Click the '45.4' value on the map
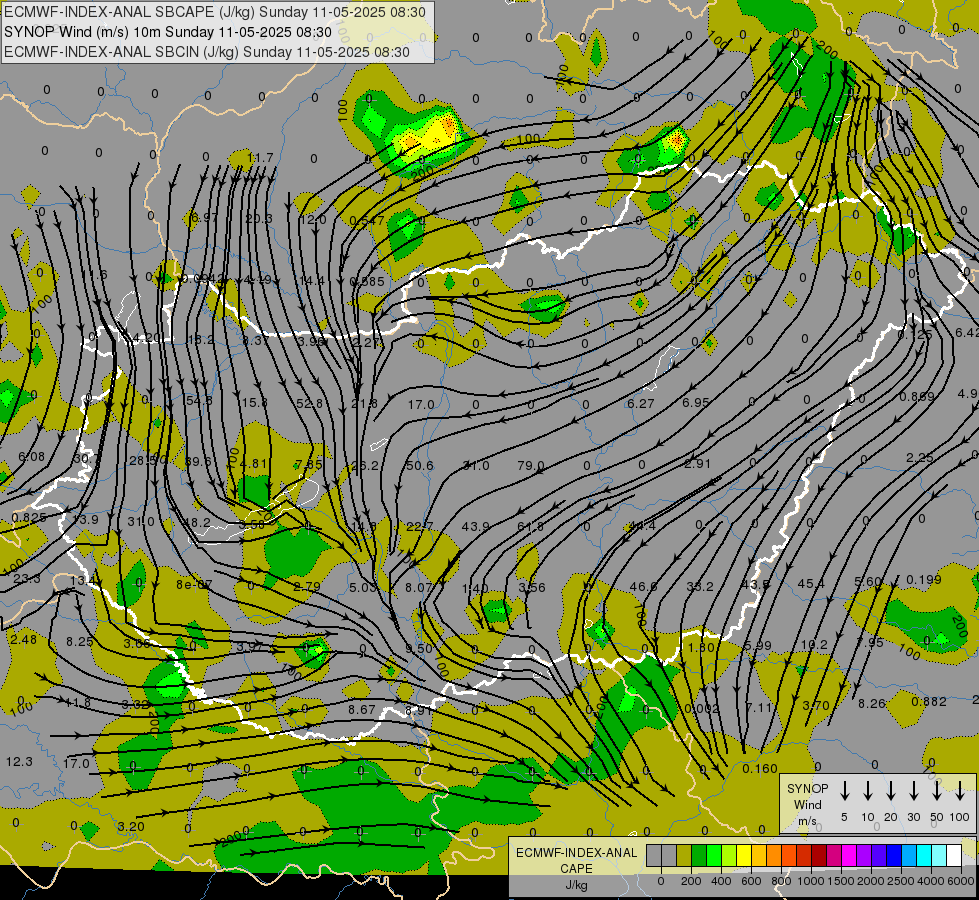This screenshot has height=900, width=979. coord(811,583)
